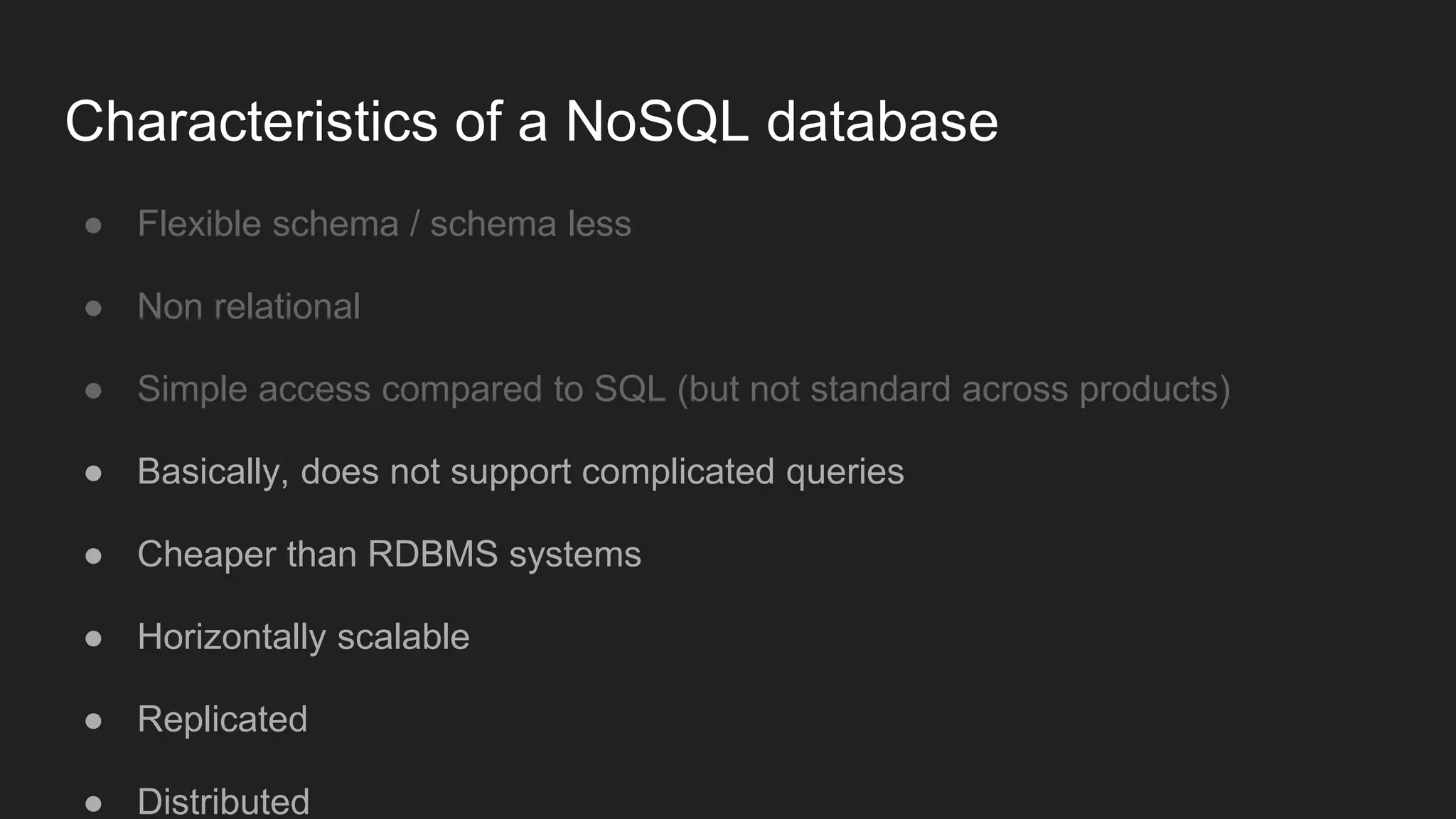The image size is (1456, 819).
Task: Select the 'Horizontally scalable' bullet text
Action: click(304, 636)
